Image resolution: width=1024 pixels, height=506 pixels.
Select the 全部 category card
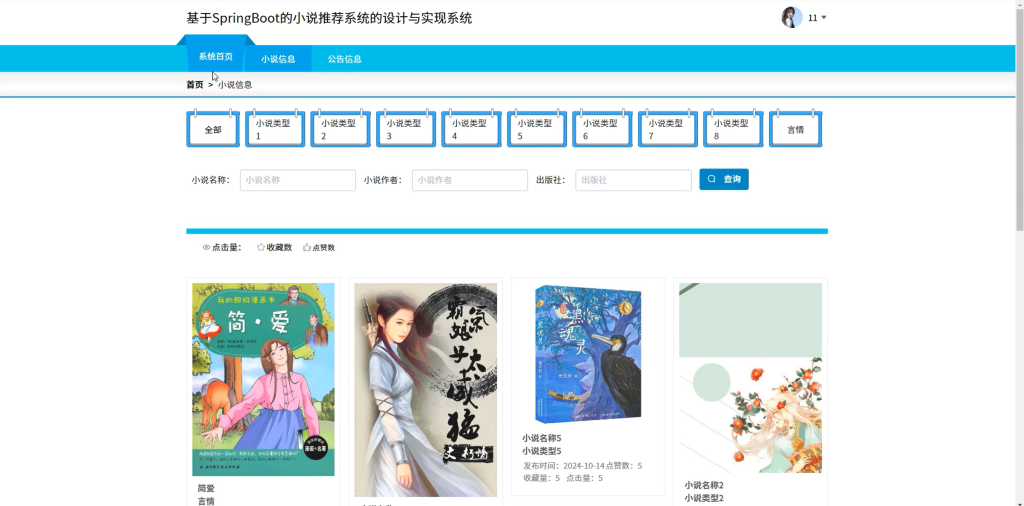213,129
